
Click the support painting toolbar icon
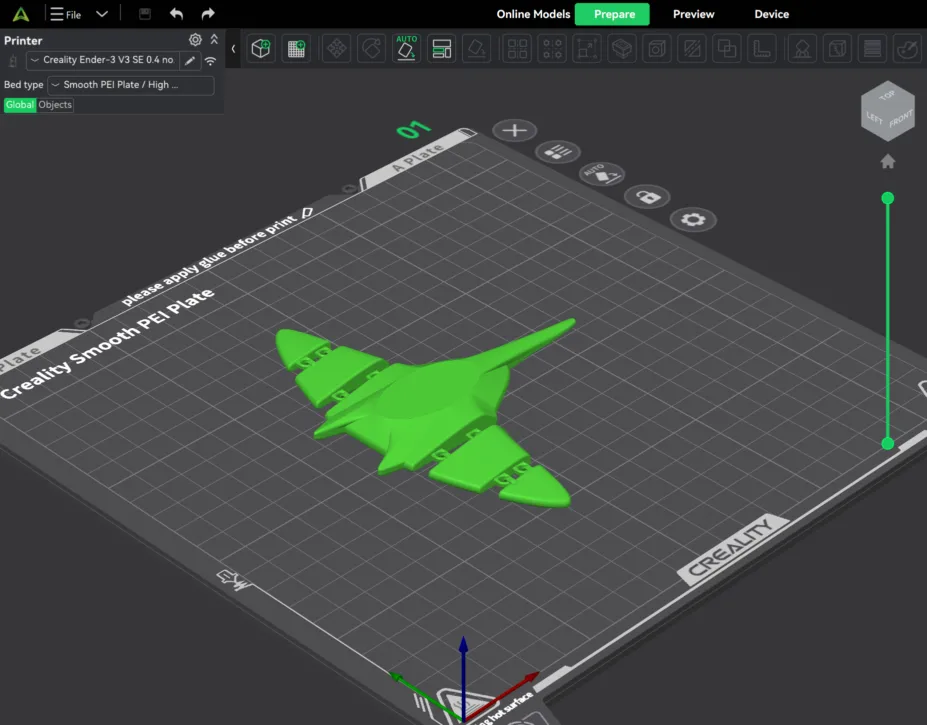coord(802,48)
